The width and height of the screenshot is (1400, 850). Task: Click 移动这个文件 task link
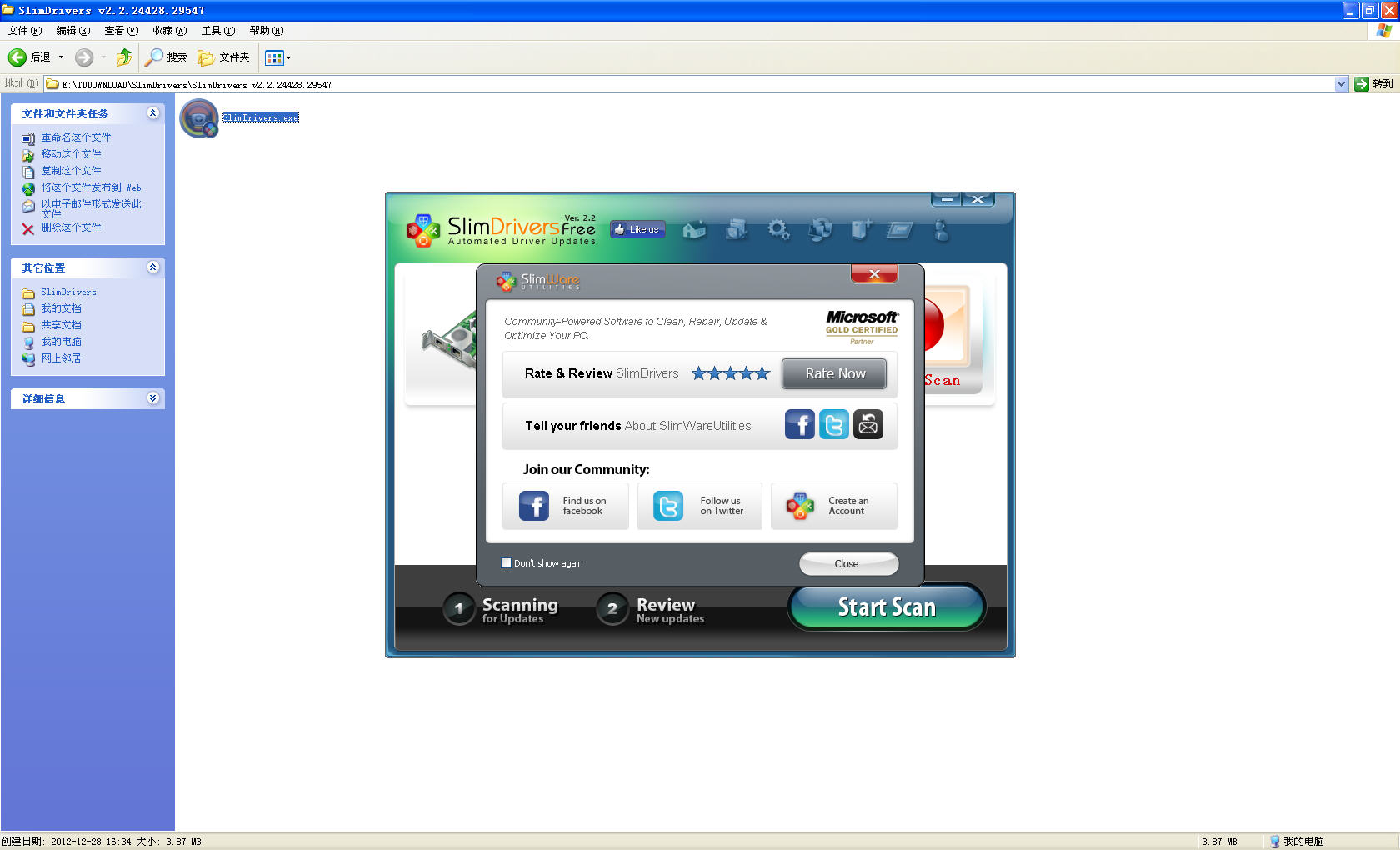point(71,154)
